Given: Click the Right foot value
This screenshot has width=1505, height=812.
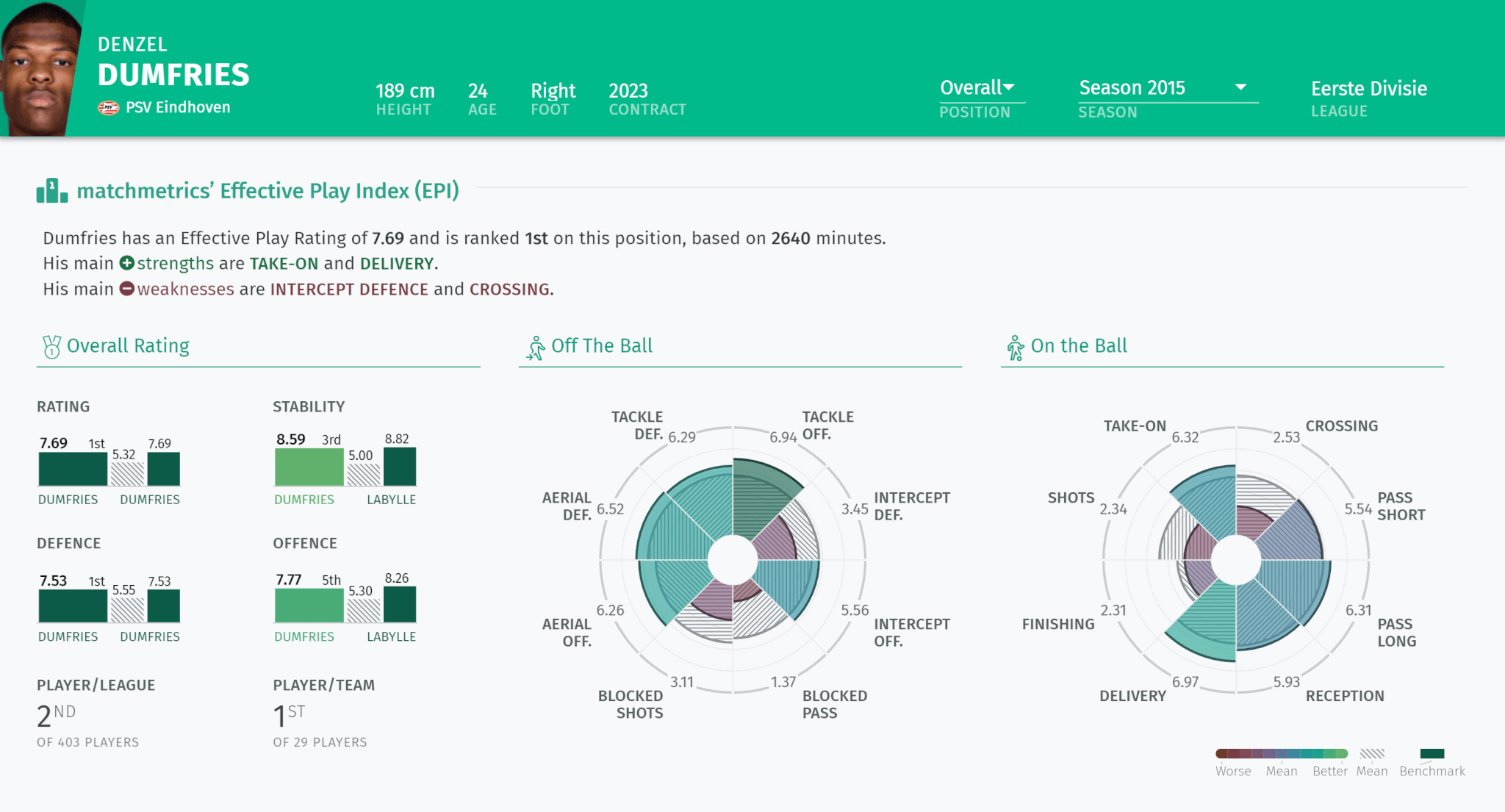Looking at the screenshot, I should click(553, 90).
